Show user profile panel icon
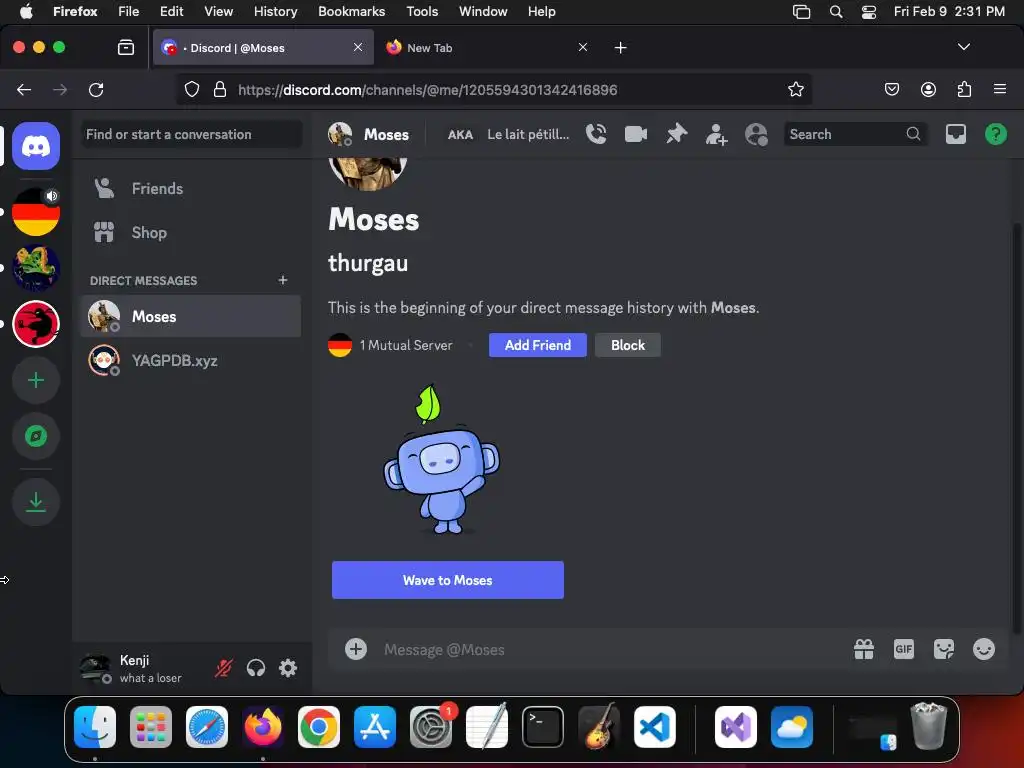 (x=756, y=134)
